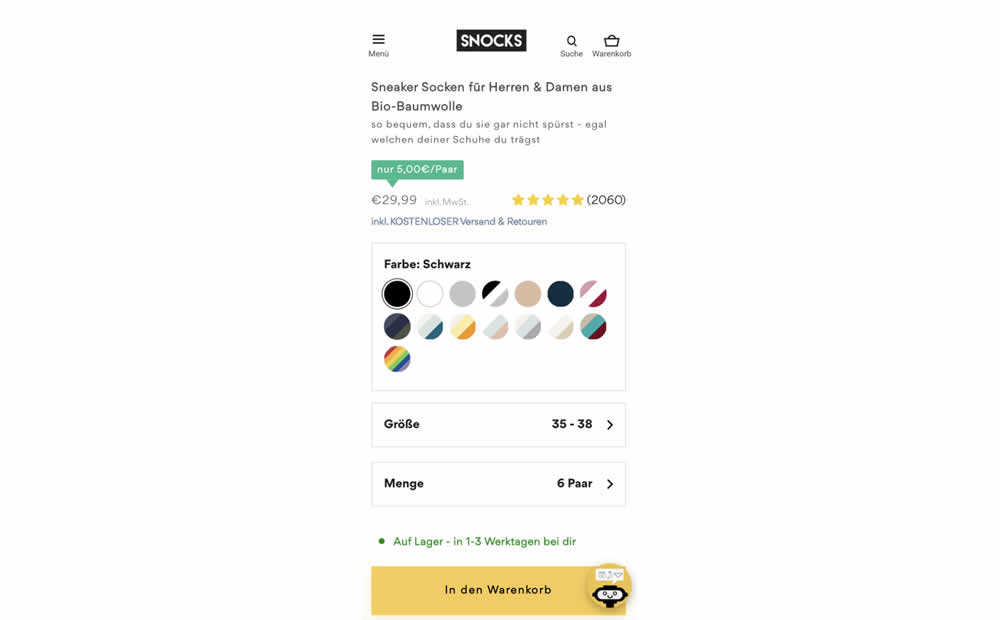Choose the rainbow striped color swatch
The width and height of the screenshot is (1000, 620).
coord(397,359)
